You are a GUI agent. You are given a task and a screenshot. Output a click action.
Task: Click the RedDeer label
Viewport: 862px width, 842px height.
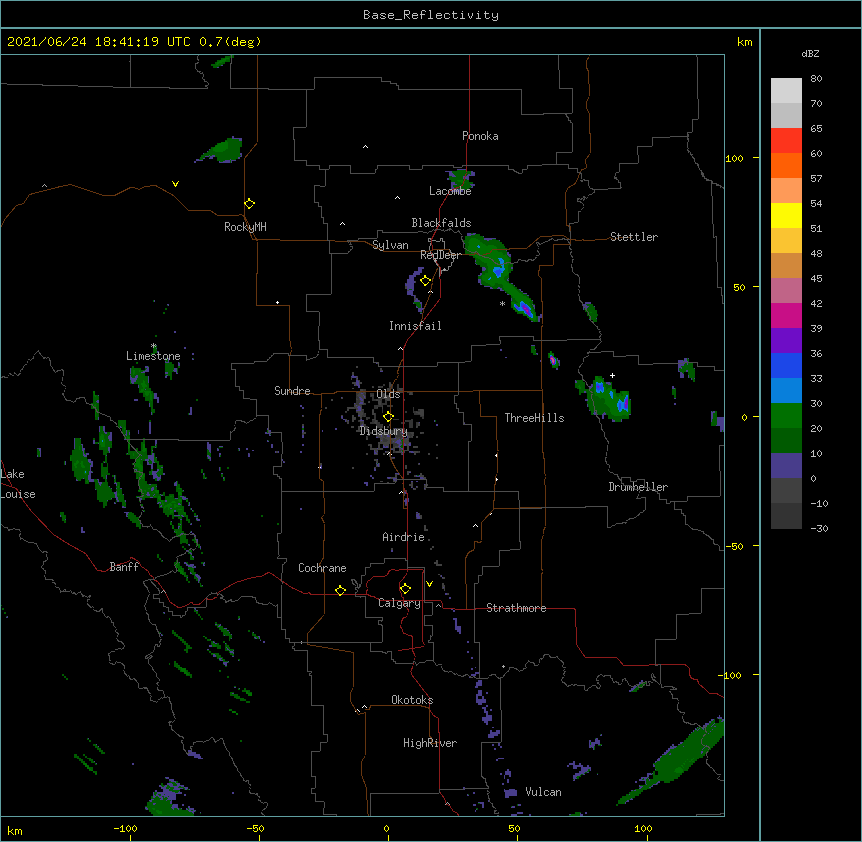pos(440,255)
